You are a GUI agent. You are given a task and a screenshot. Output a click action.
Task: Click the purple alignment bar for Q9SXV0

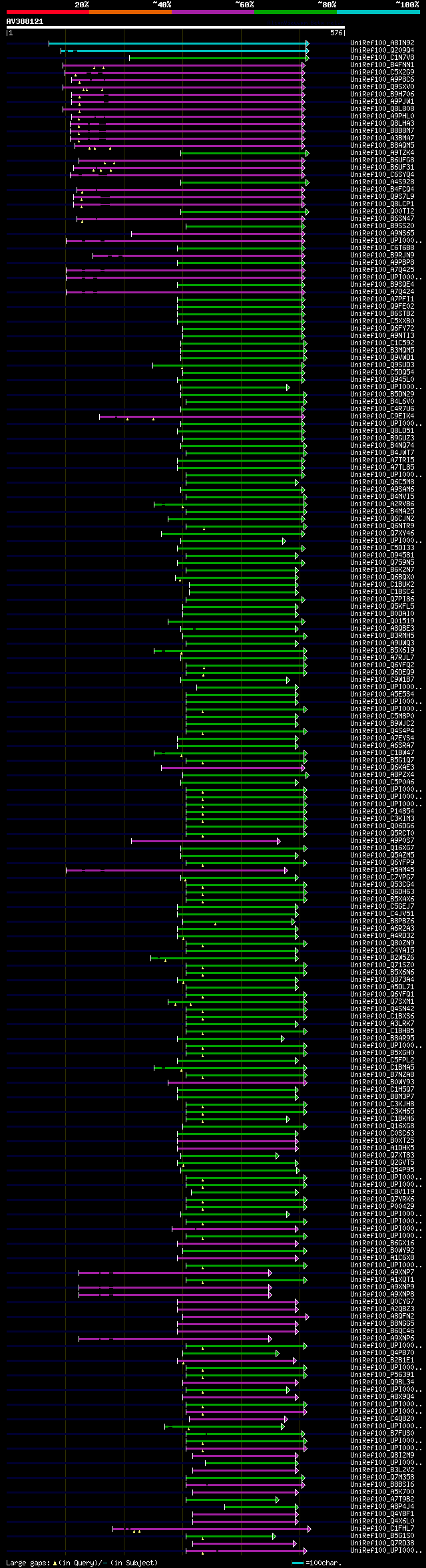pos(184,87)
